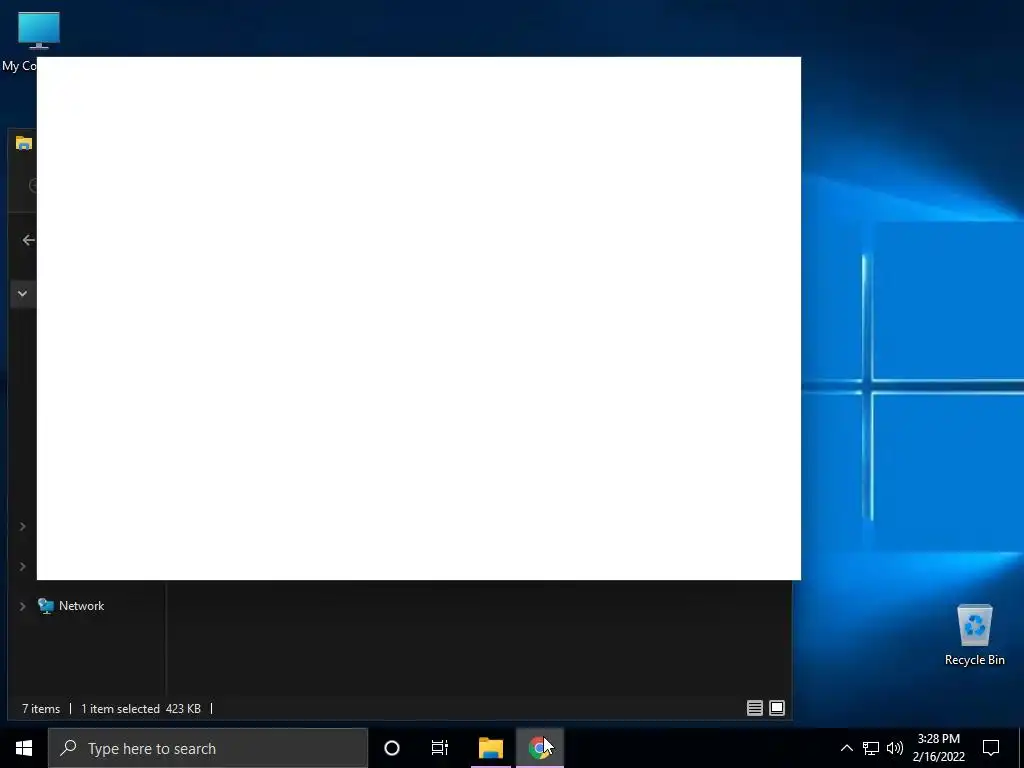1024x768 pixels.
Task: Open Cortana from the taskbar
Action: pos(392,748)
